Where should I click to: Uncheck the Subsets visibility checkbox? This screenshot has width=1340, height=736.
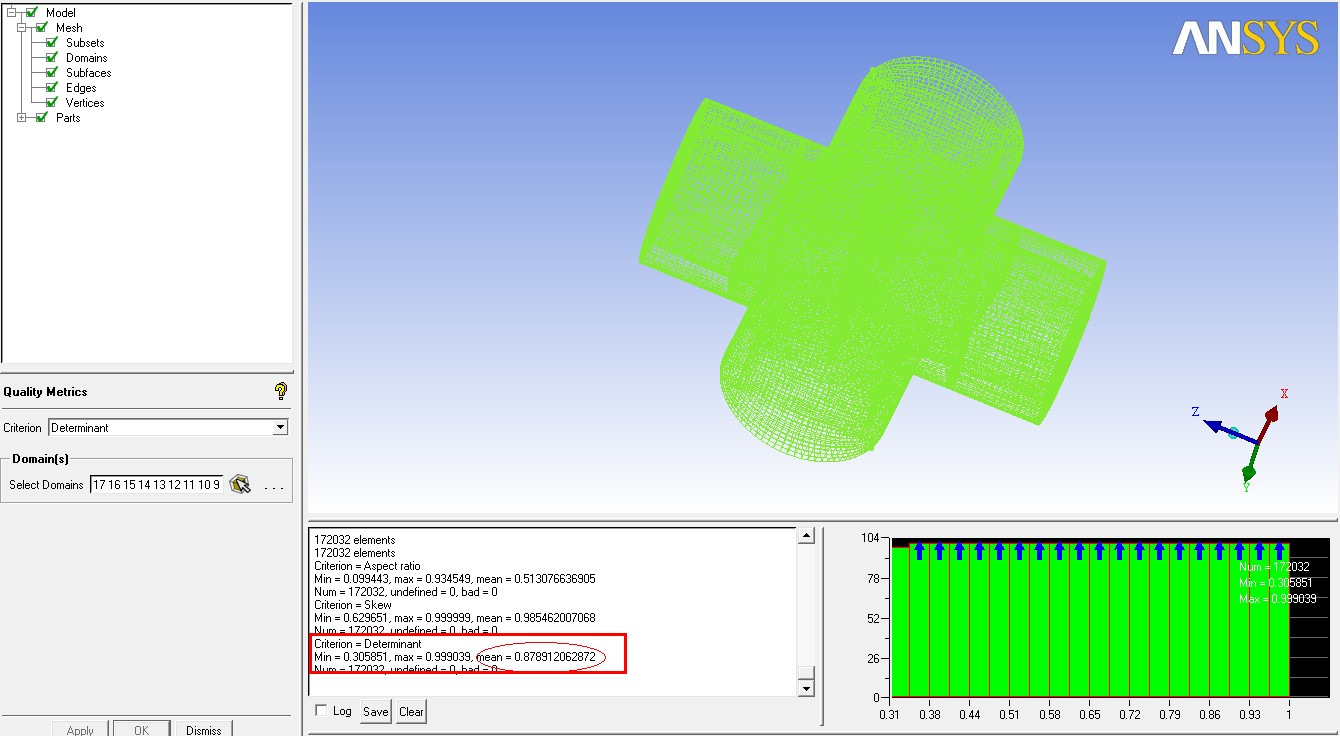tap(52, 43)
